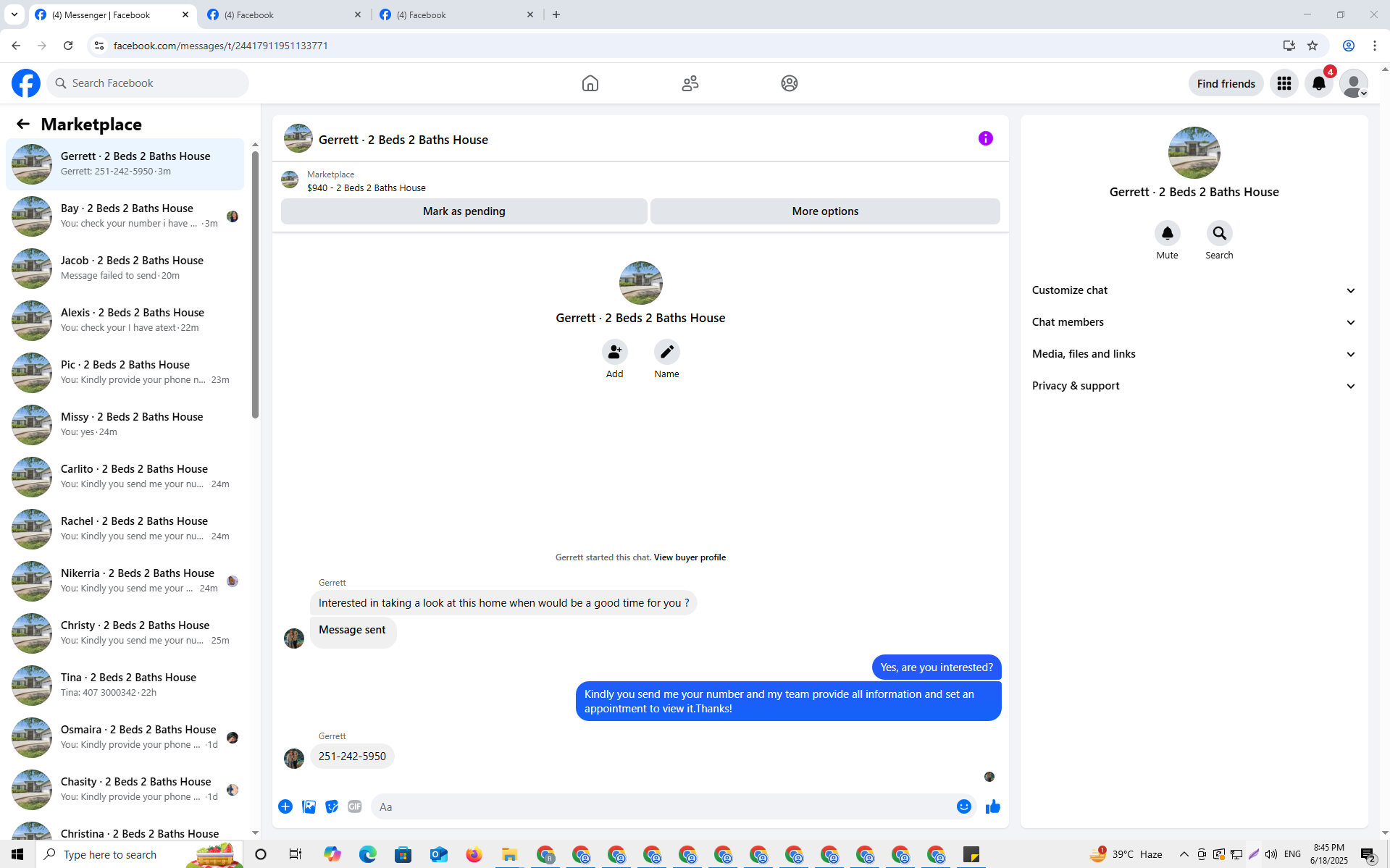Open the $940 Marketplace listing link

point(367,188)
